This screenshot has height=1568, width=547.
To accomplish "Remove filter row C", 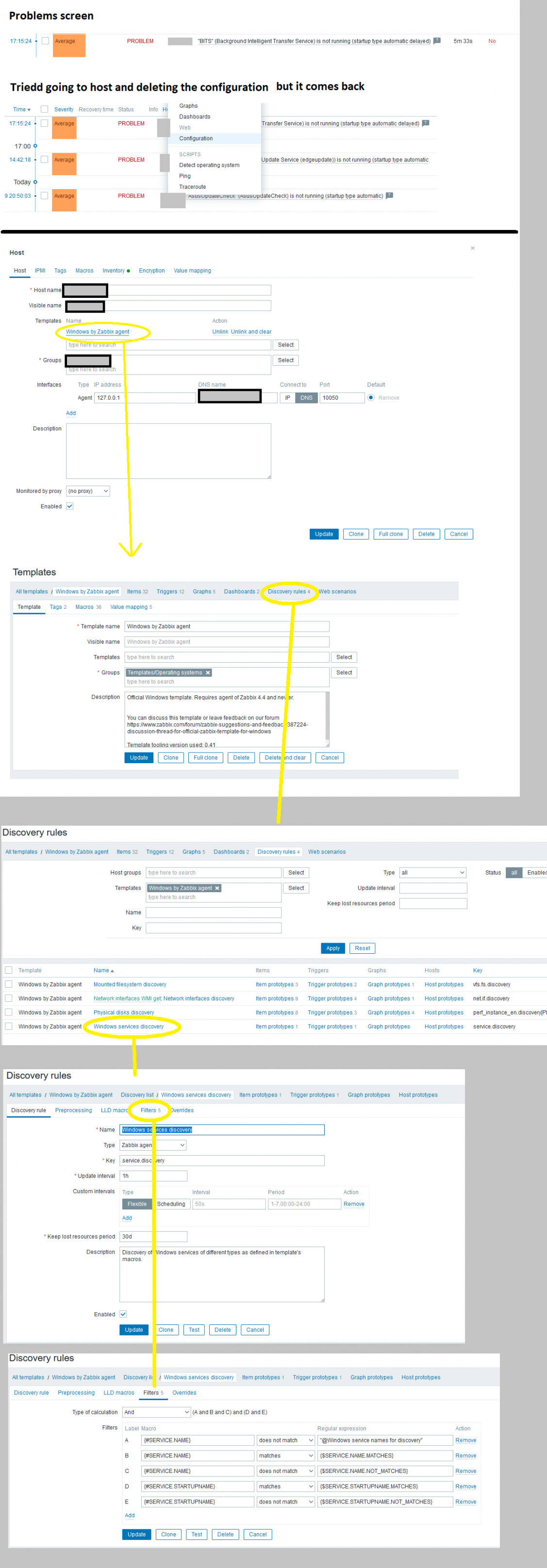I will point(465,1471).
